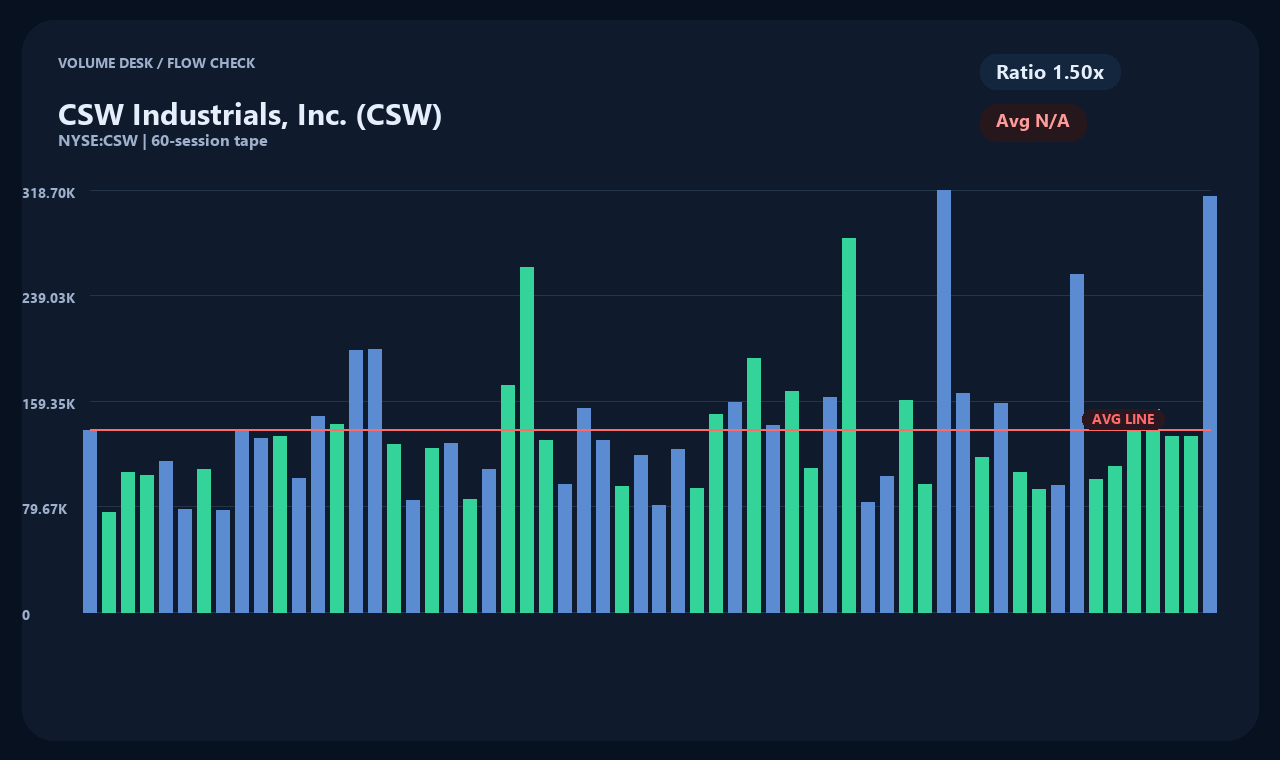Image resolution: width=1280 pixels, height=760 pixels.
Task: Select the AVG LINE label tag
Action: pos(1123,419)
